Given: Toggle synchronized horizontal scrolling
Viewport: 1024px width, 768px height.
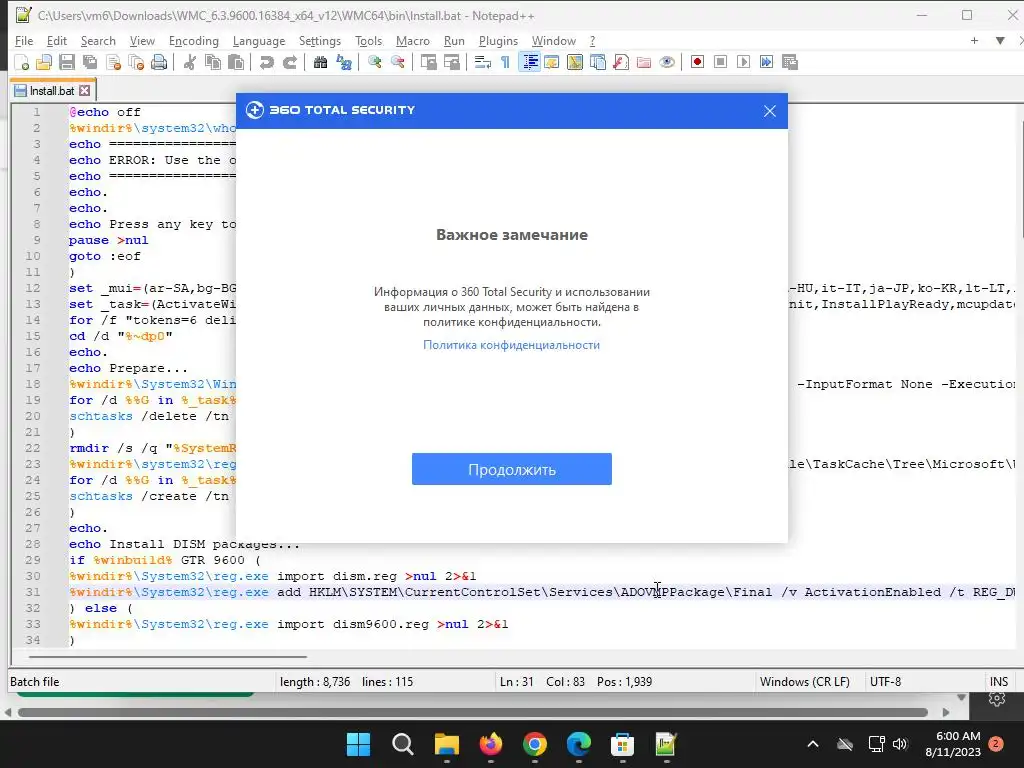Looking at the screenshot, I should pyautogui.click(x=451, y=62).
